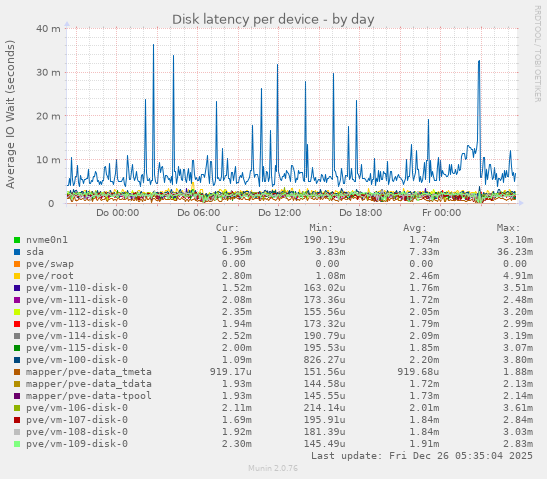Click the pve/swap orange legend swatch

pos(17,264)
